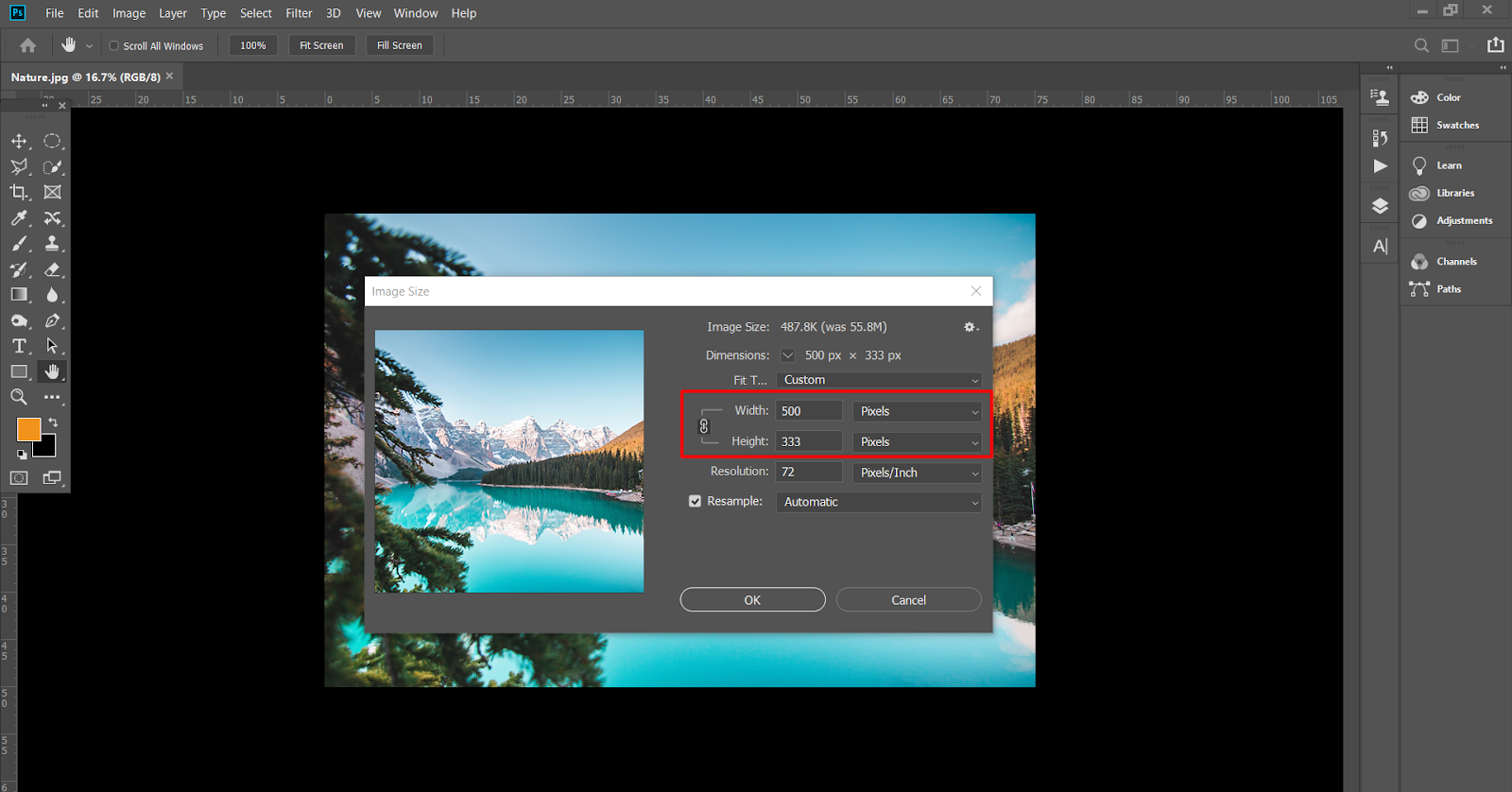
Task: Open the search magnifier in the options bar
Action: pyautogui.click(x=1421, y=45)
